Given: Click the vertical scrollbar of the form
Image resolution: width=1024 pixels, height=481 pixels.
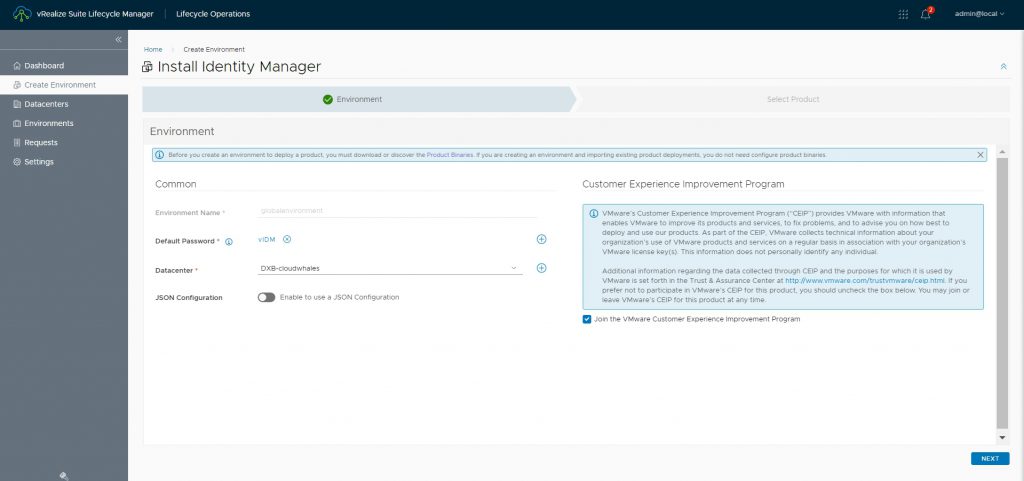Looking at the screenshot, I should 1002,294.
